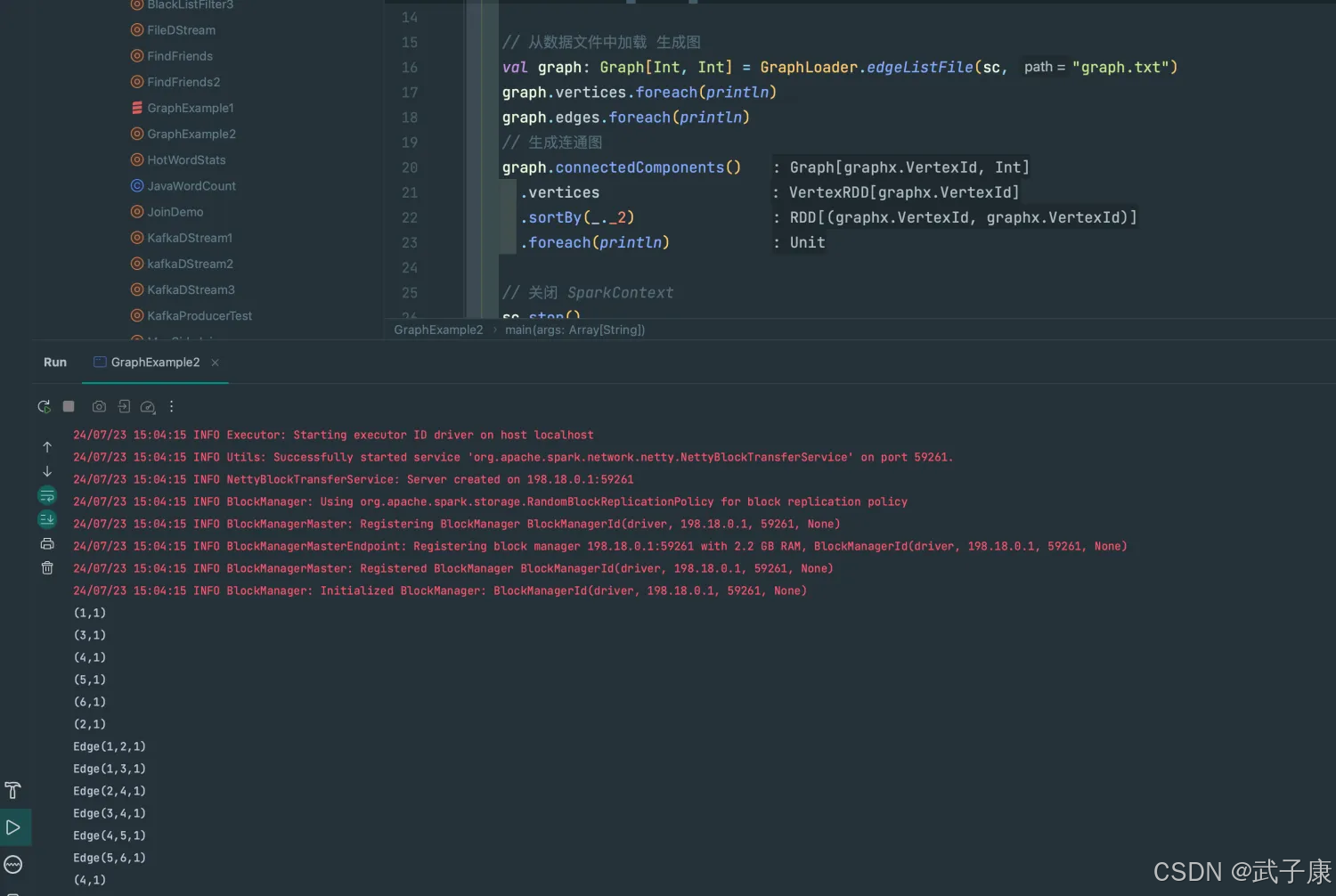Toggle the Run tool window button
The width and height of the screenshot is (1336, 896).
13,827
